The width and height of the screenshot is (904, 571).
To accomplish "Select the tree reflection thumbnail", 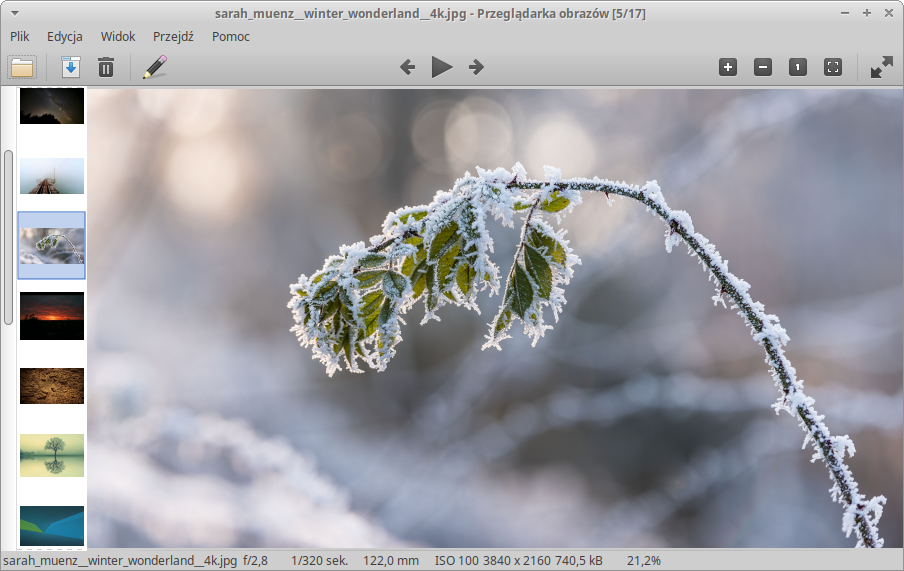I will click(52, 456).
